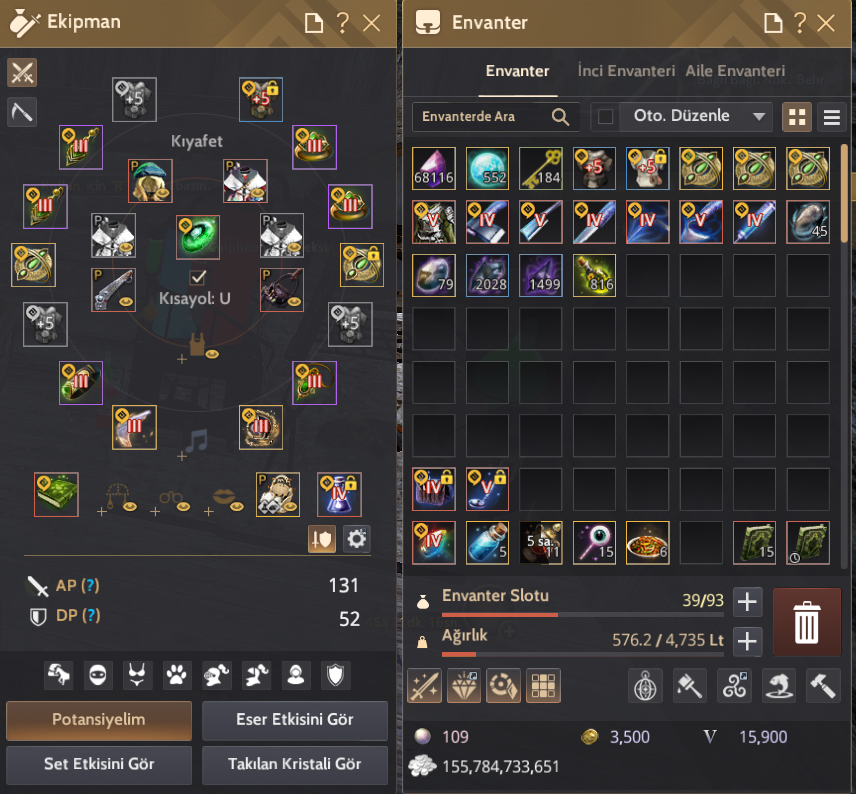The width and height of the screenshot is (856, 794).
Task: Click the paw pet visibility icon
Action: pos(176,675)
